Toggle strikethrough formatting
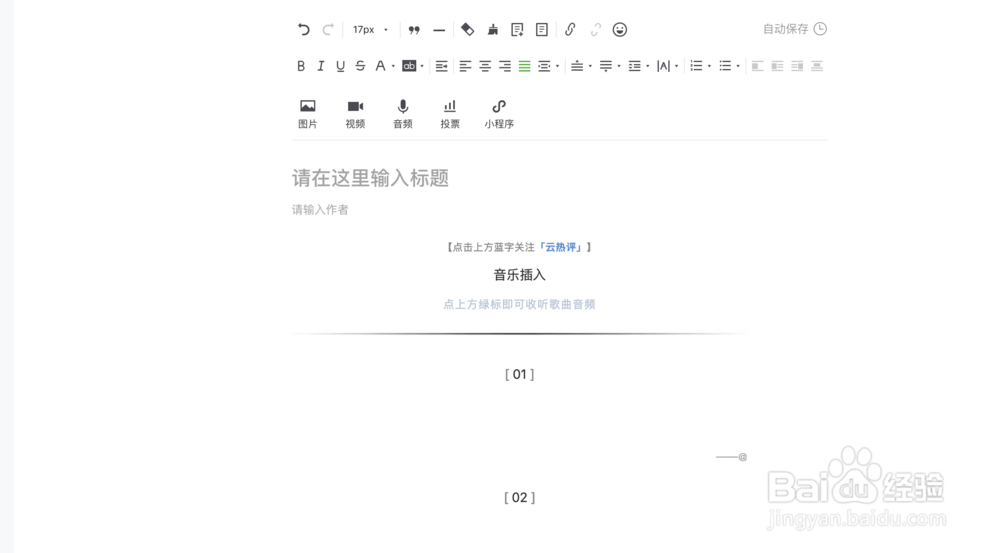The height and width of the screenshot is (553, 1000). click(x=360, y=66)
